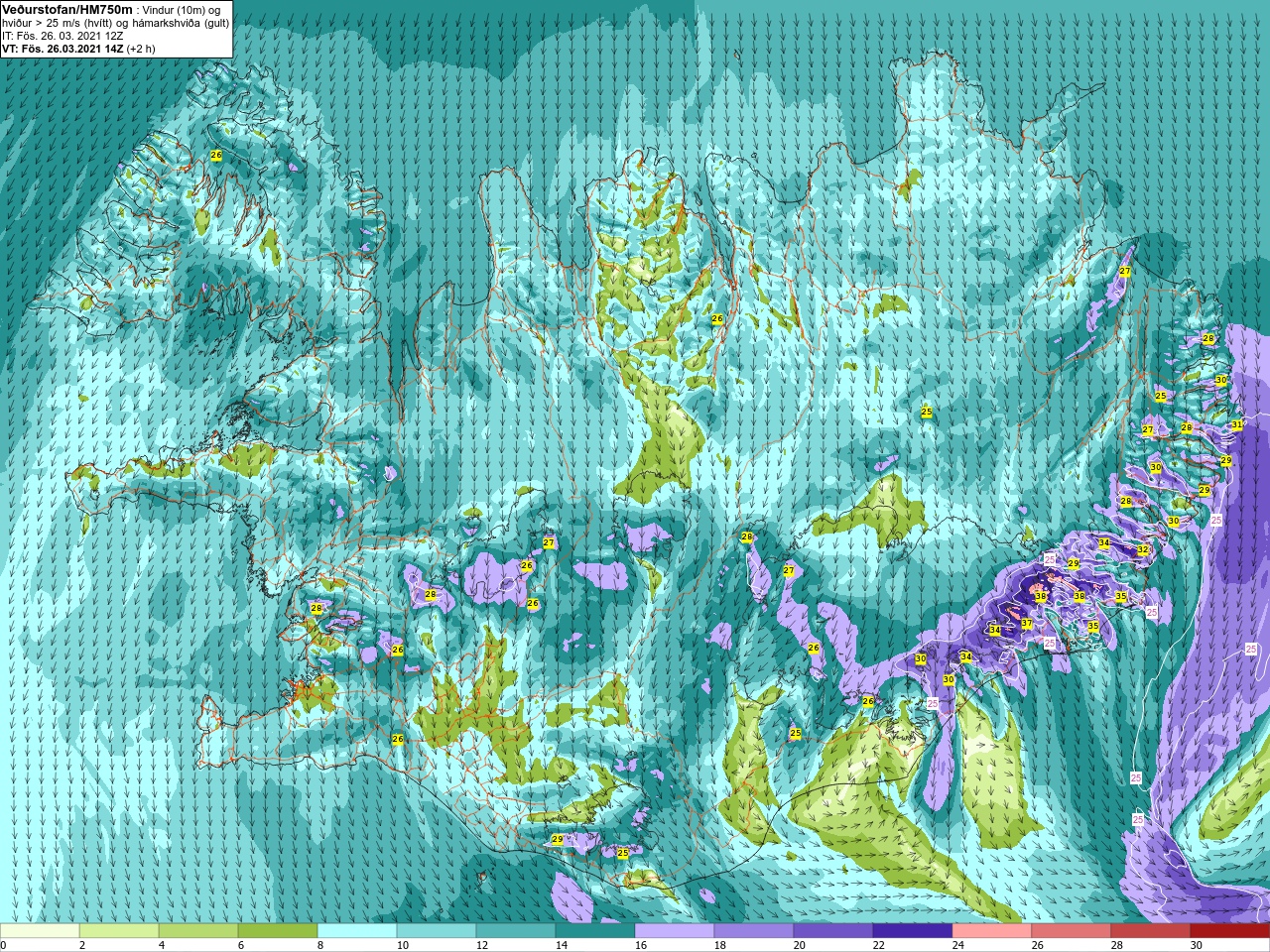The height and width of the screenshot is (952, 1270).
Task: Select the 26–28 m/s salmon legend swatch
Action: [x=1072, y=931]
